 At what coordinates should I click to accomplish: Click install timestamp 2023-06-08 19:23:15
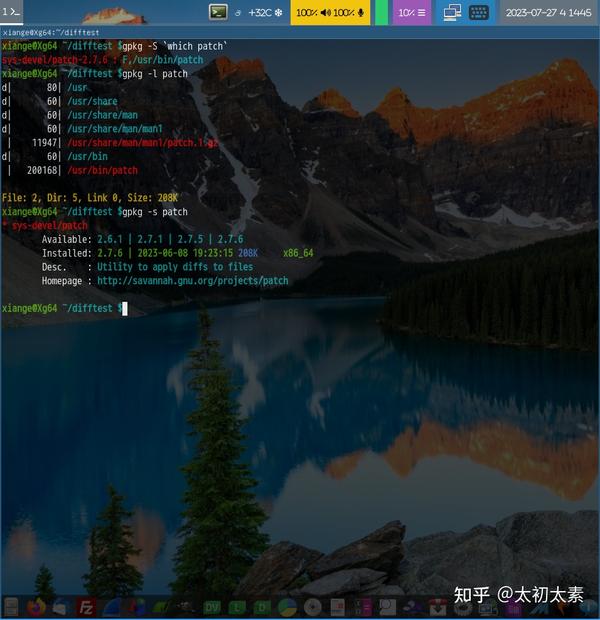coord(185,253)
